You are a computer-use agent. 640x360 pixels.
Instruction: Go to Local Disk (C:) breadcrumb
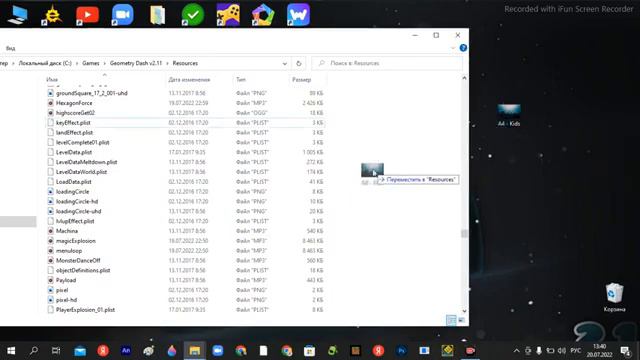click(x=45, y=63)
